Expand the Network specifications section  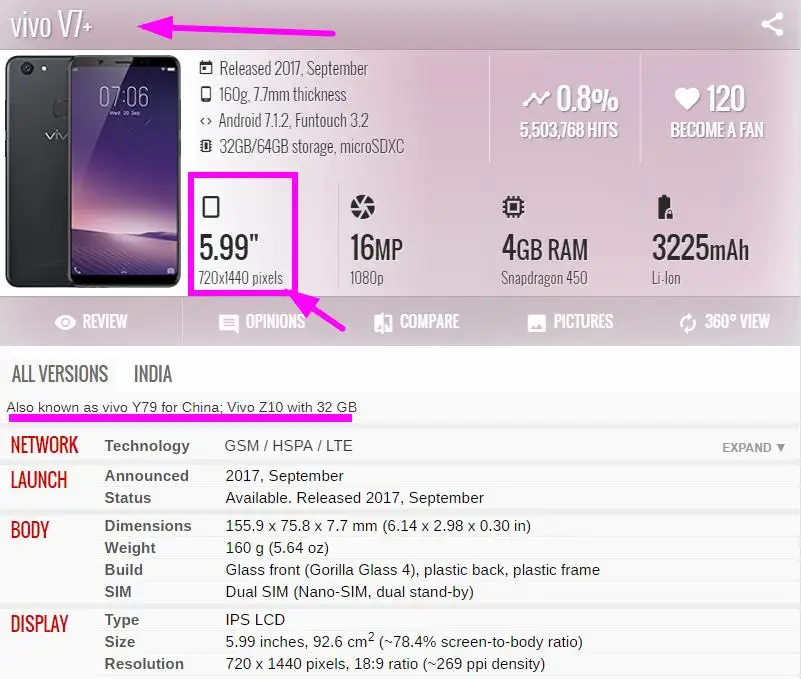[753, 448]
